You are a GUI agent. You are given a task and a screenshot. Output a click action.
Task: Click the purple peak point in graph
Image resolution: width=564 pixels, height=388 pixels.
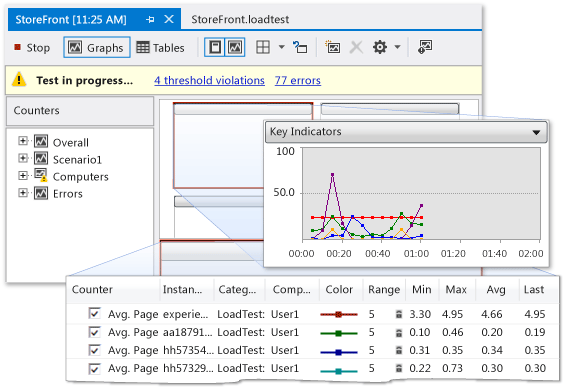(332, 174)
